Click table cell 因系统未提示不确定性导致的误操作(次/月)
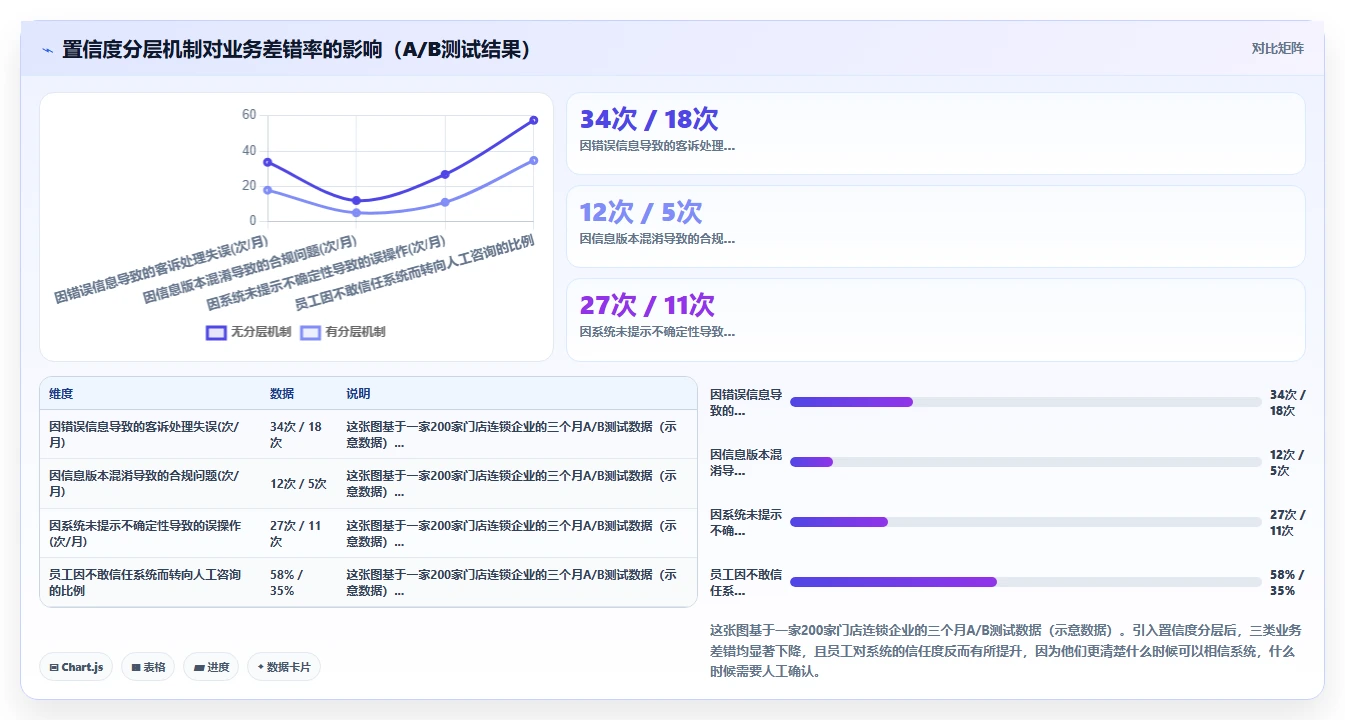 pyautogui.click(x=150, y=533)
